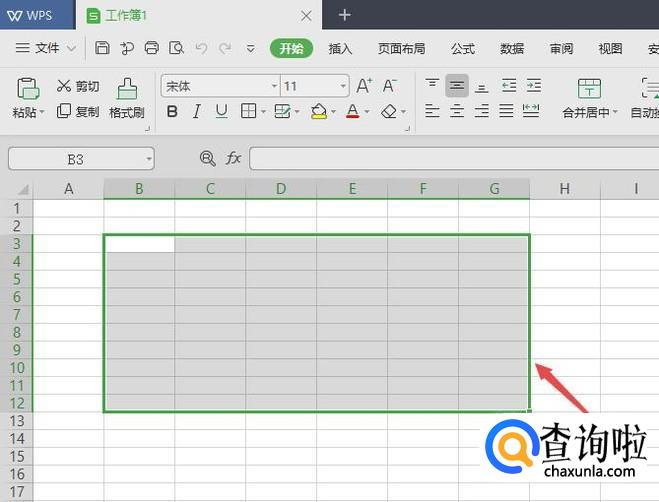659x502 pixels.
Task: Switch to the 数据 Data tab
Action: tap(512, 49)
